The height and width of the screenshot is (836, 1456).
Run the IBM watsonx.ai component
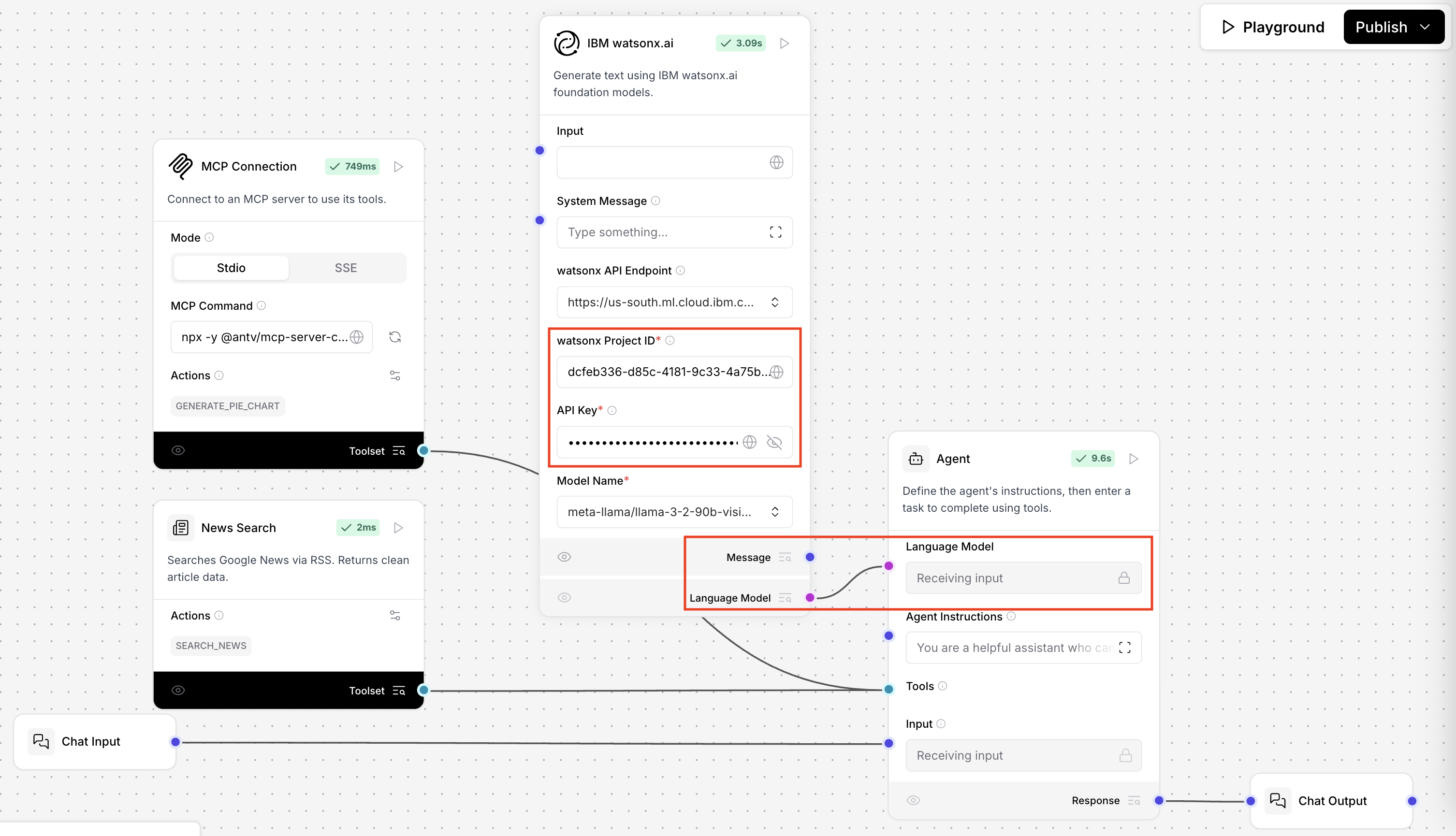pos(785,43)
